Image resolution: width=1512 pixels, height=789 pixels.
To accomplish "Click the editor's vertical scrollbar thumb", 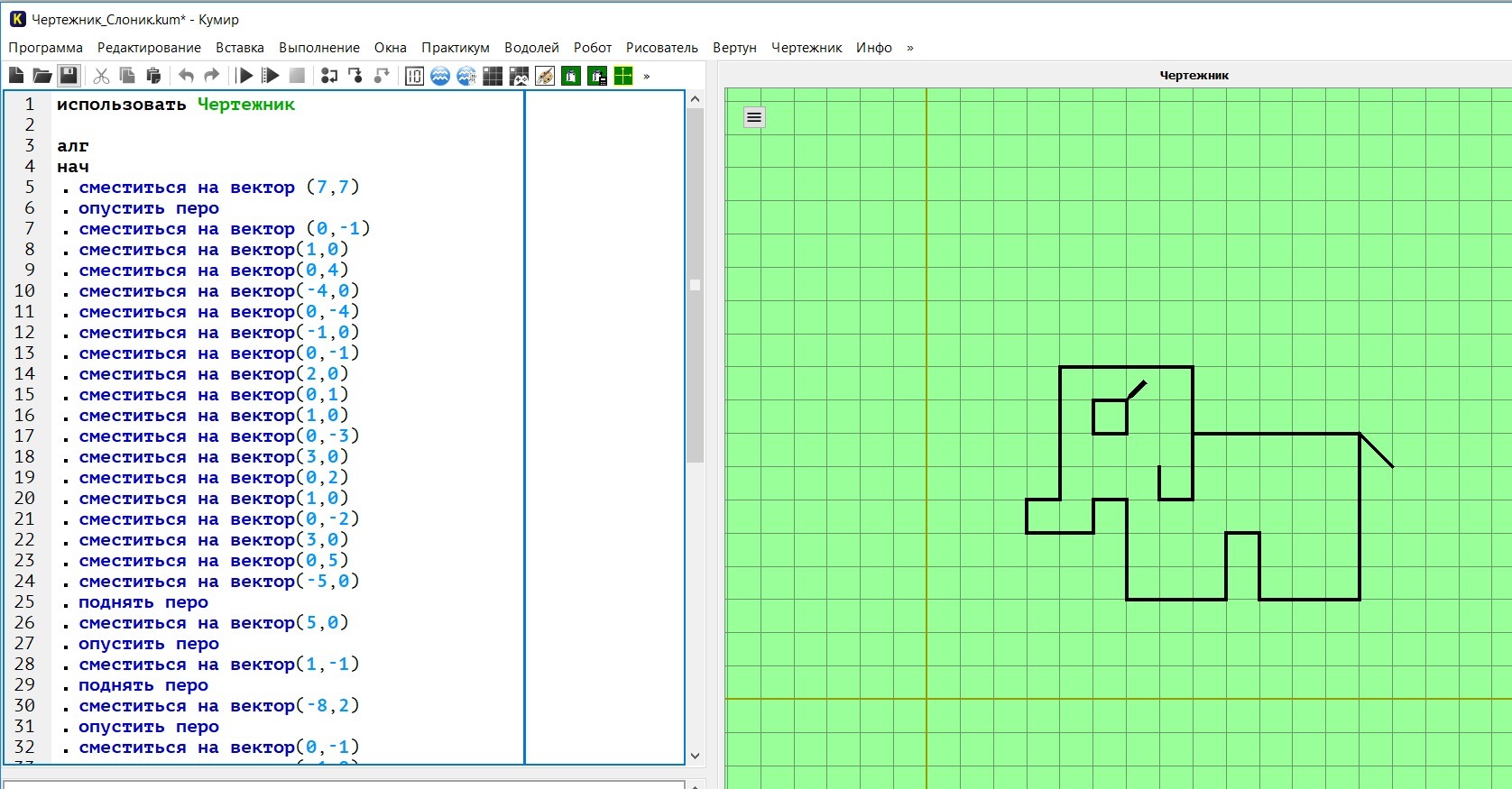I will click(x=695, y=285).
